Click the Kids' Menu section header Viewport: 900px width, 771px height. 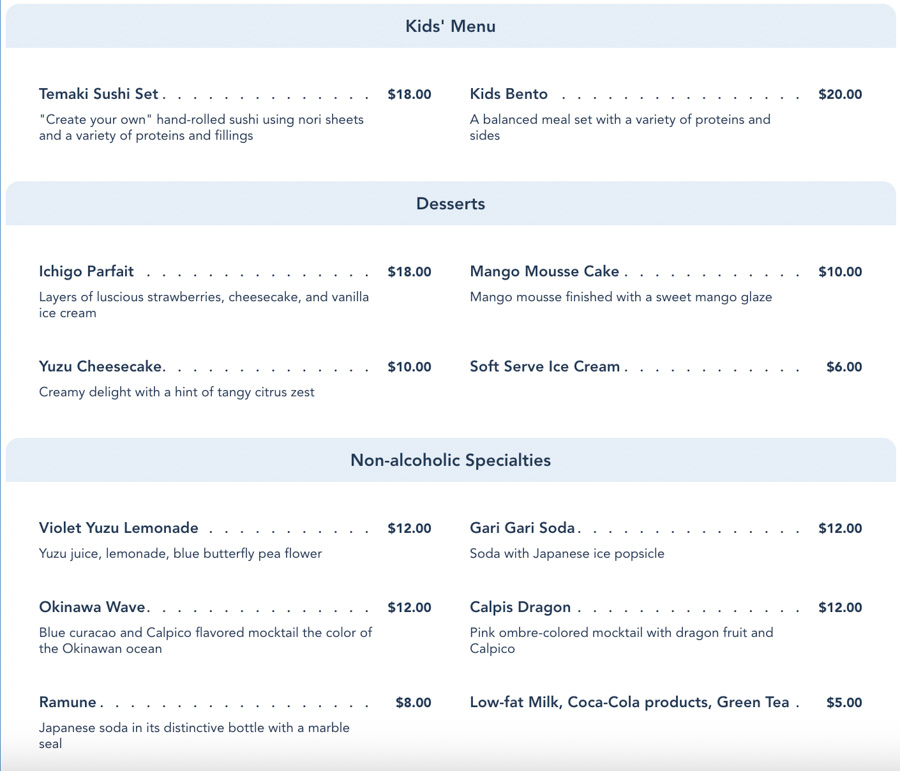(450, 27)
